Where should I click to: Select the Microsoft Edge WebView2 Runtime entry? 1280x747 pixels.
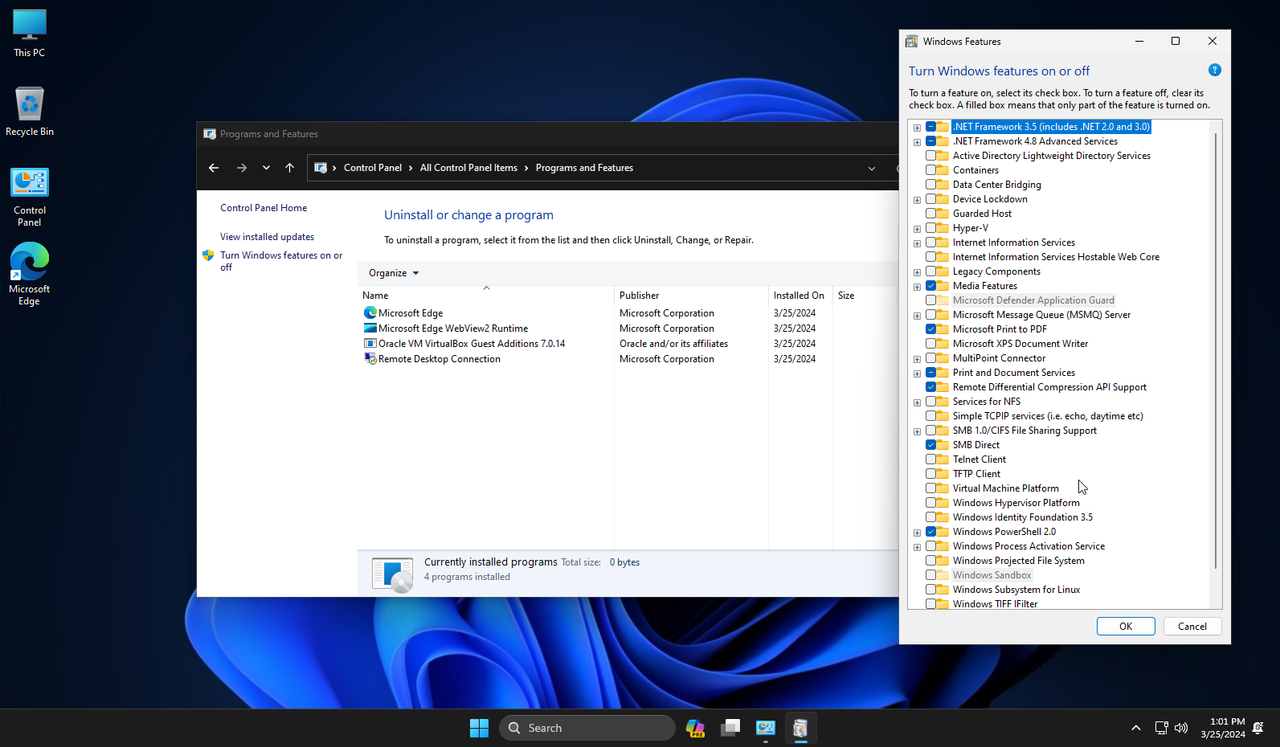click(x=453, y=328)
